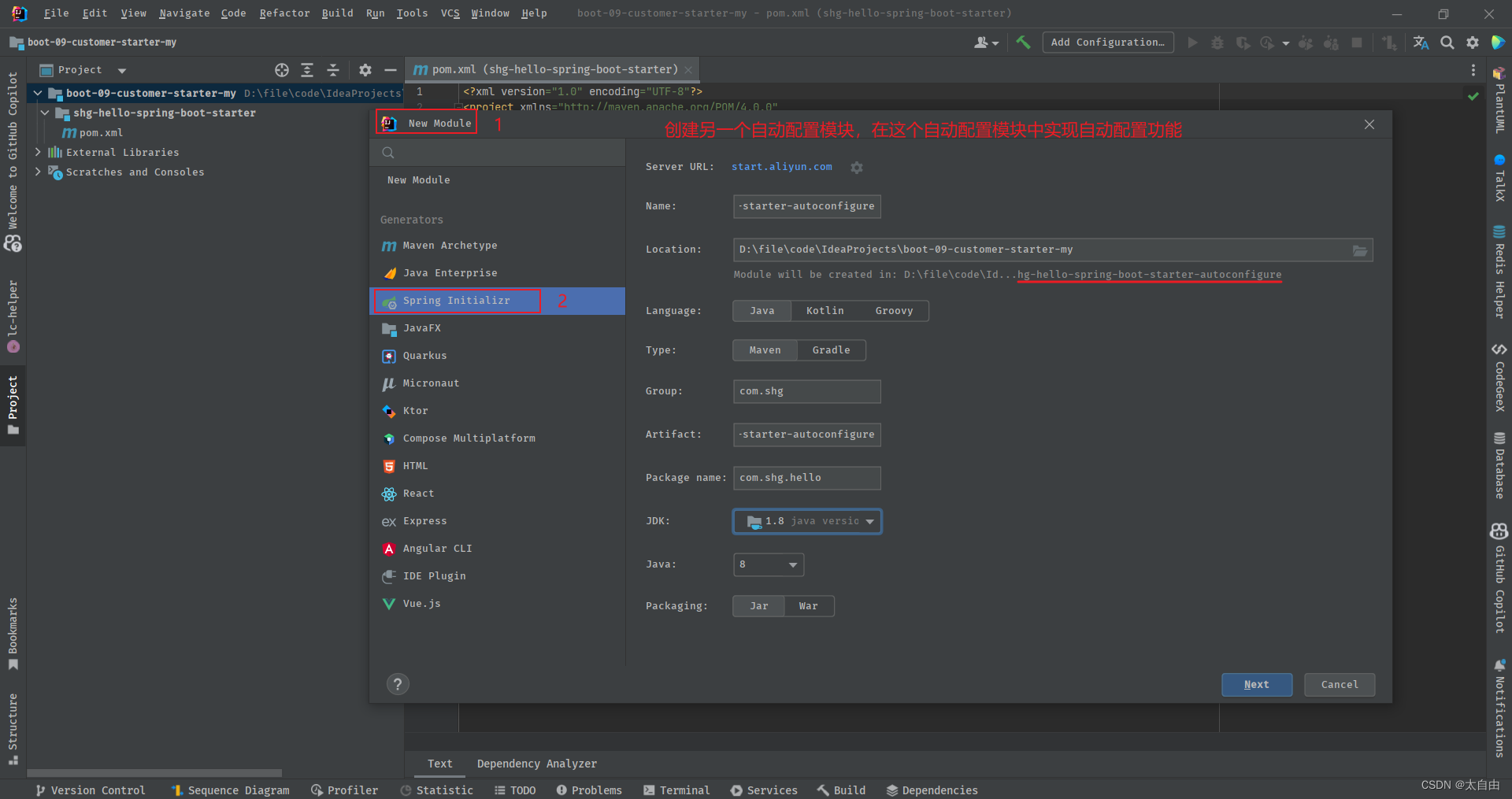Collapse shg-hello-spring-boot-starter module node
Viewport: 1512px width, 799px height.
pyautogui.click(x=45, y=113)
